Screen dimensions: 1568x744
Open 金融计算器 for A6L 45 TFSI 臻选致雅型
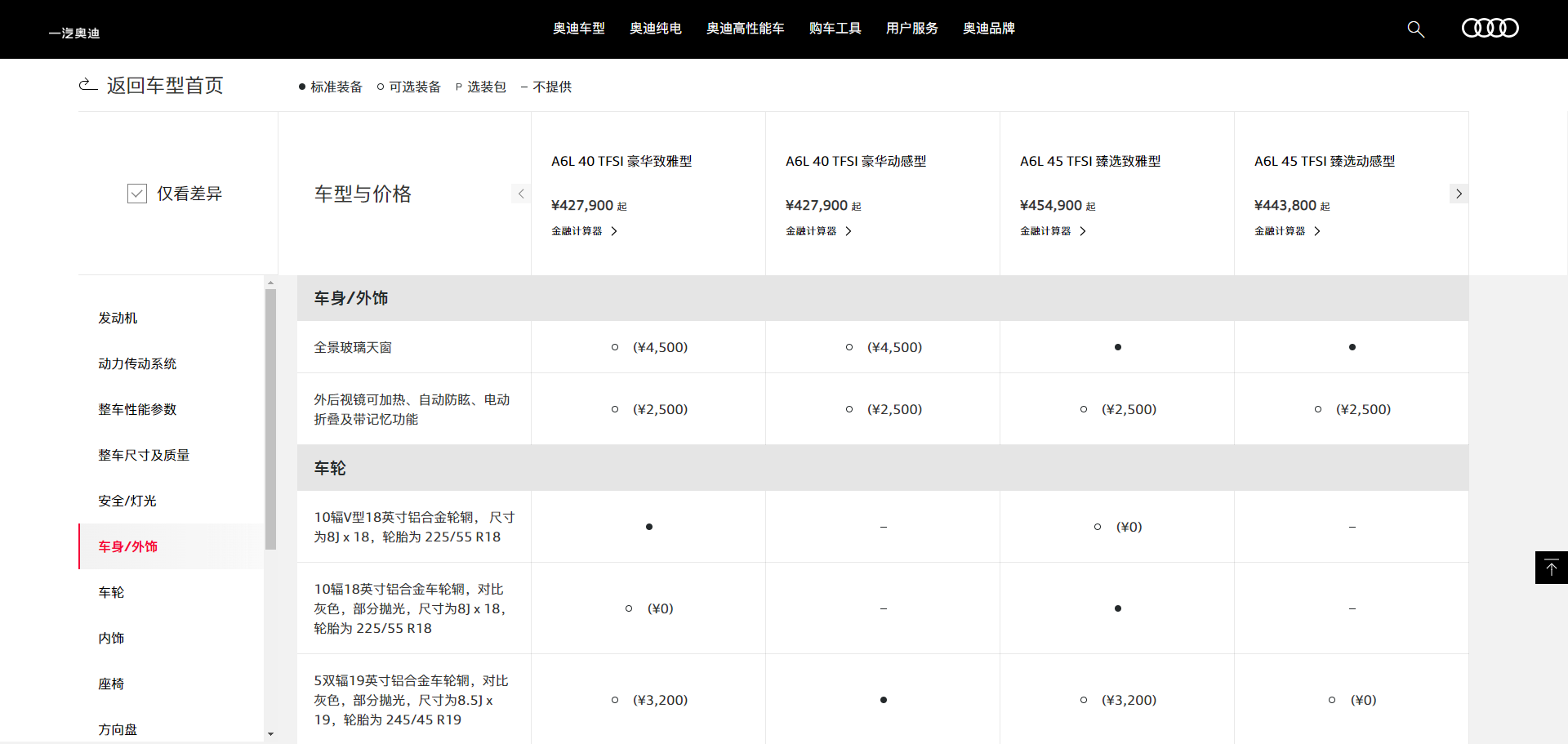1053,231
